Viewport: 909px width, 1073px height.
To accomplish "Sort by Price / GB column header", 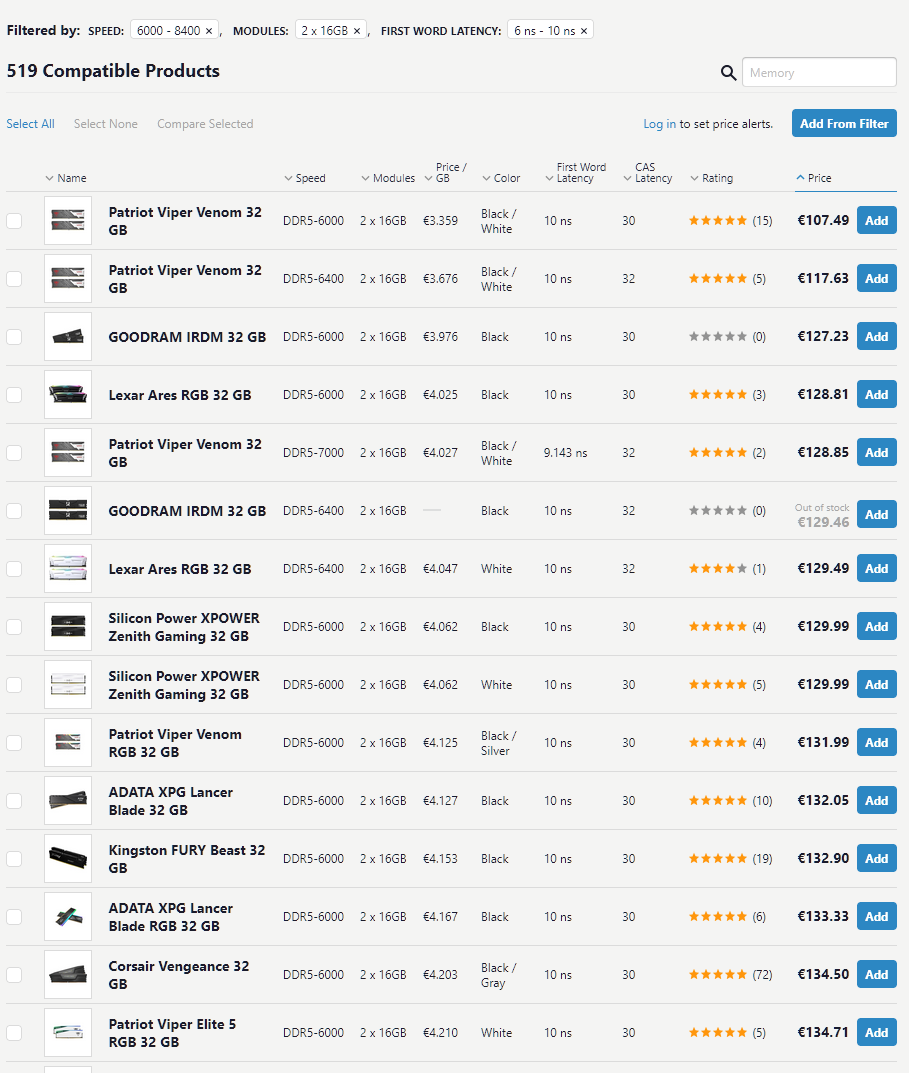I will (446, 172).
